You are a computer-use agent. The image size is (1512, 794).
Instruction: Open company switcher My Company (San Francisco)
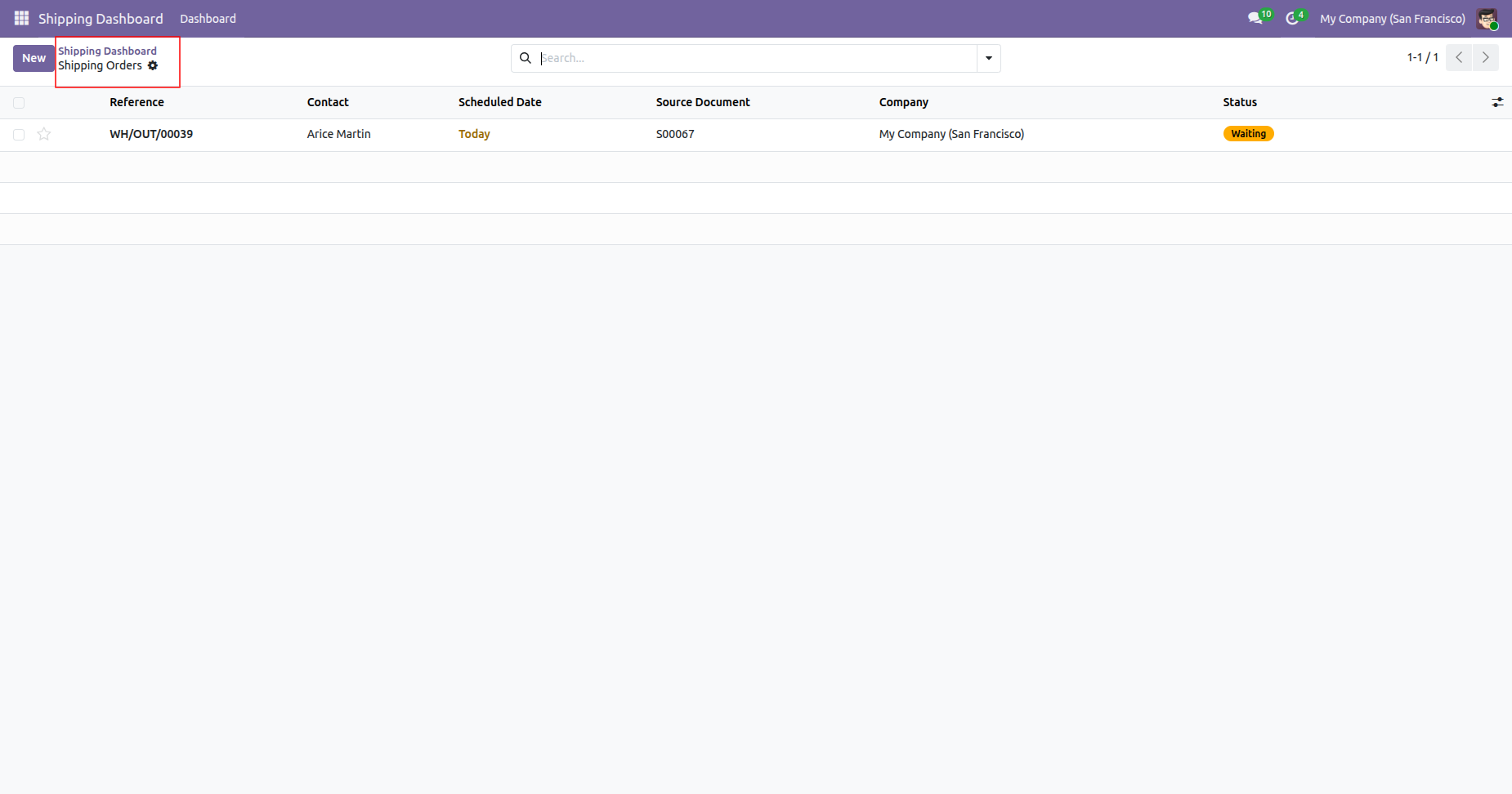click(1393, 18)
